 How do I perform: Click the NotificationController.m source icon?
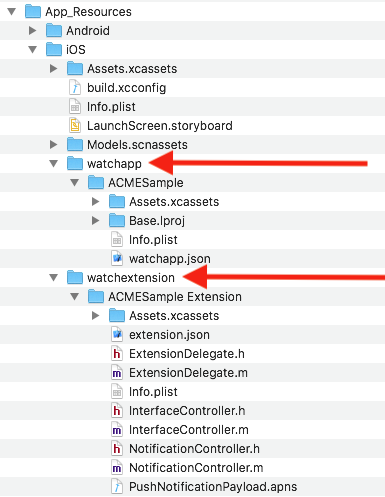click(117, 467)
